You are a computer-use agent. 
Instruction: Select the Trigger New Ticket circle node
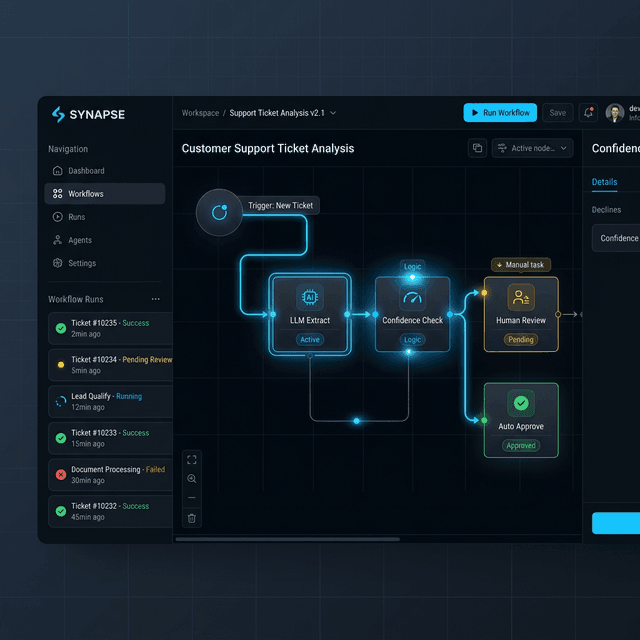click(x=219, y=212)
